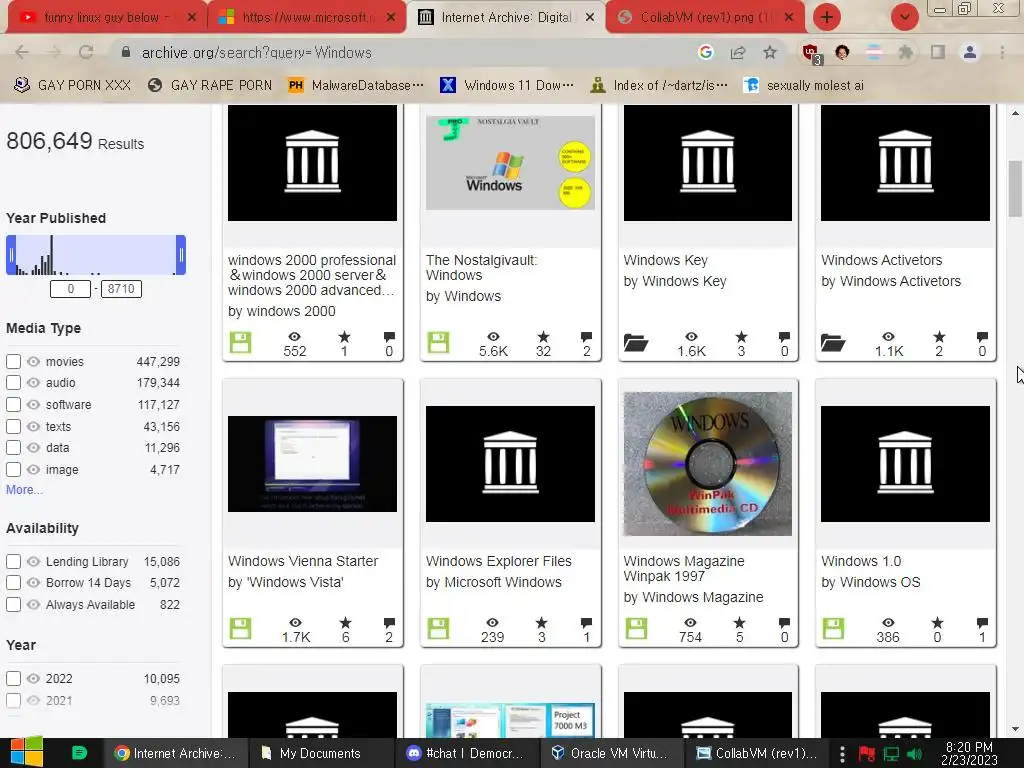Image resolution: width=1024 pixels, height=768 pixels.
Task: Open the extensions puzzle piece menu
Action: tap(906, 52)
